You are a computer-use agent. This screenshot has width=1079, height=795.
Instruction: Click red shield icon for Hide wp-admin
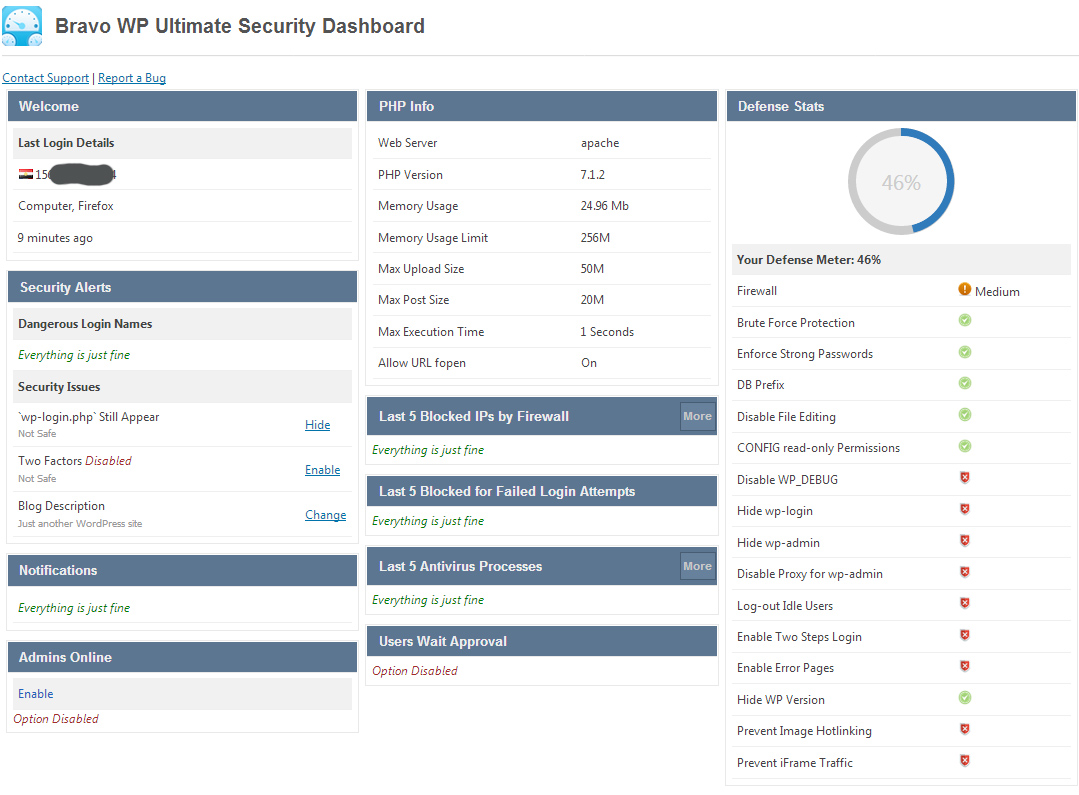[965, 541]
